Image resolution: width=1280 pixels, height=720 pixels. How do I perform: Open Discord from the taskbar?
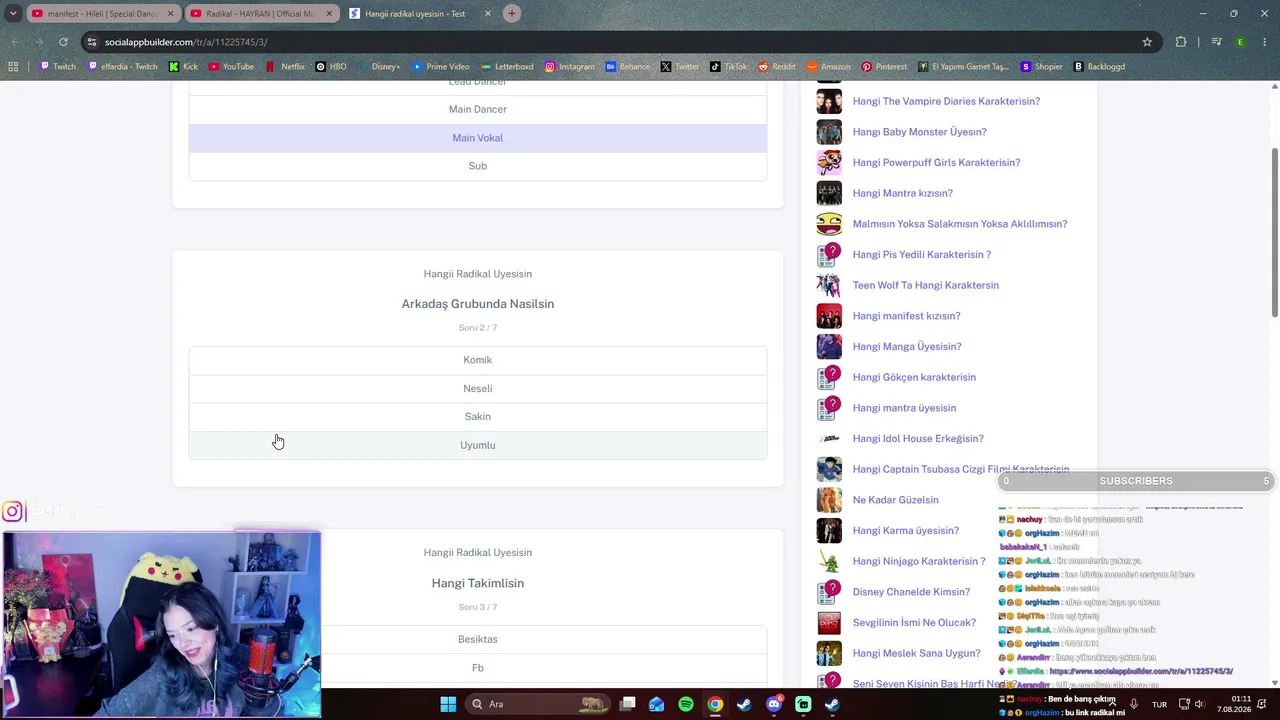(774, 704)
